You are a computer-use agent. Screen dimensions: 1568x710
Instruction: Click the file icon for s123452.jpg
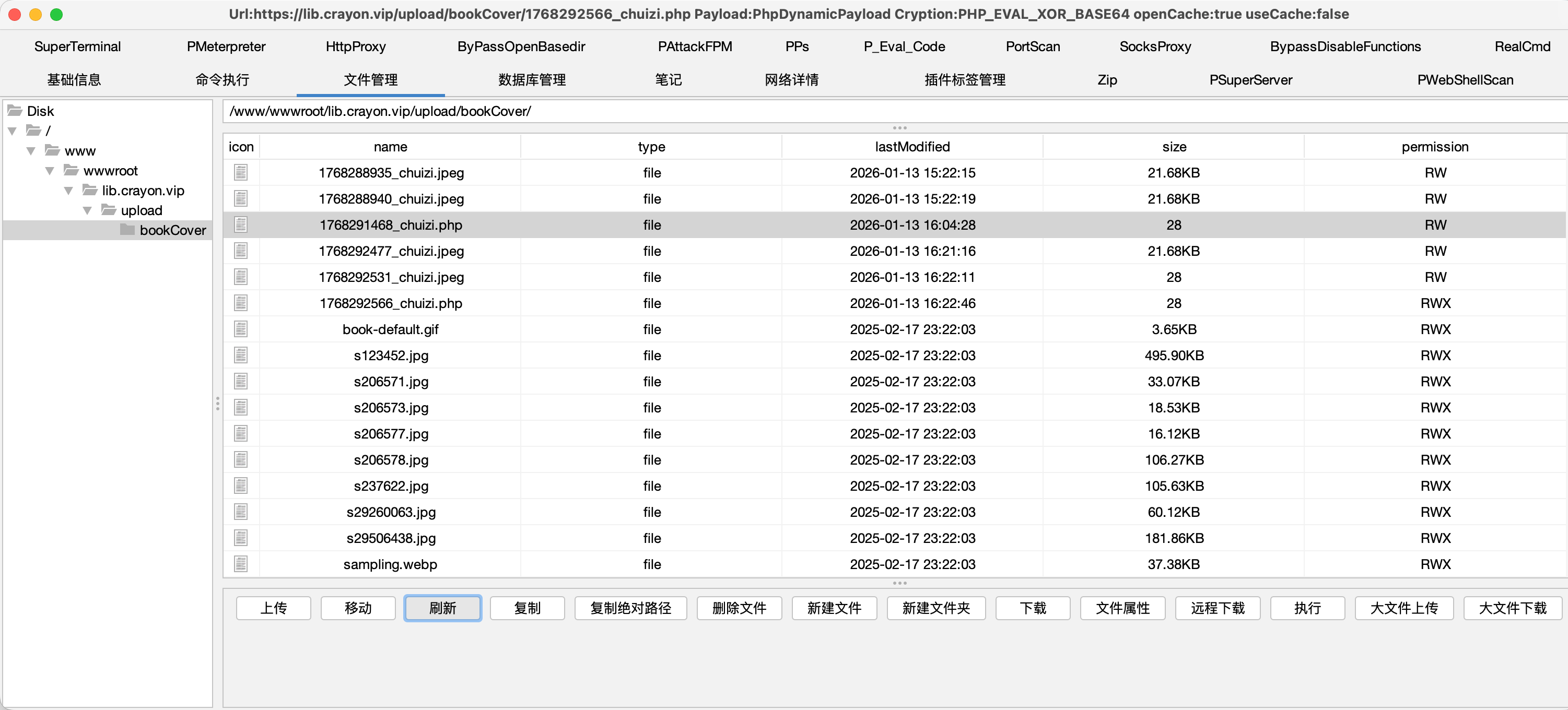(x=240, y=356)
